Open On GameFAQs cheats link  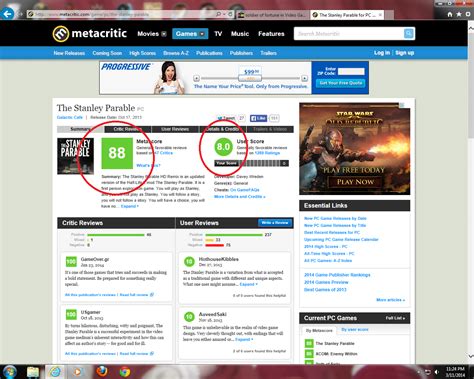[x=244, y=190]
